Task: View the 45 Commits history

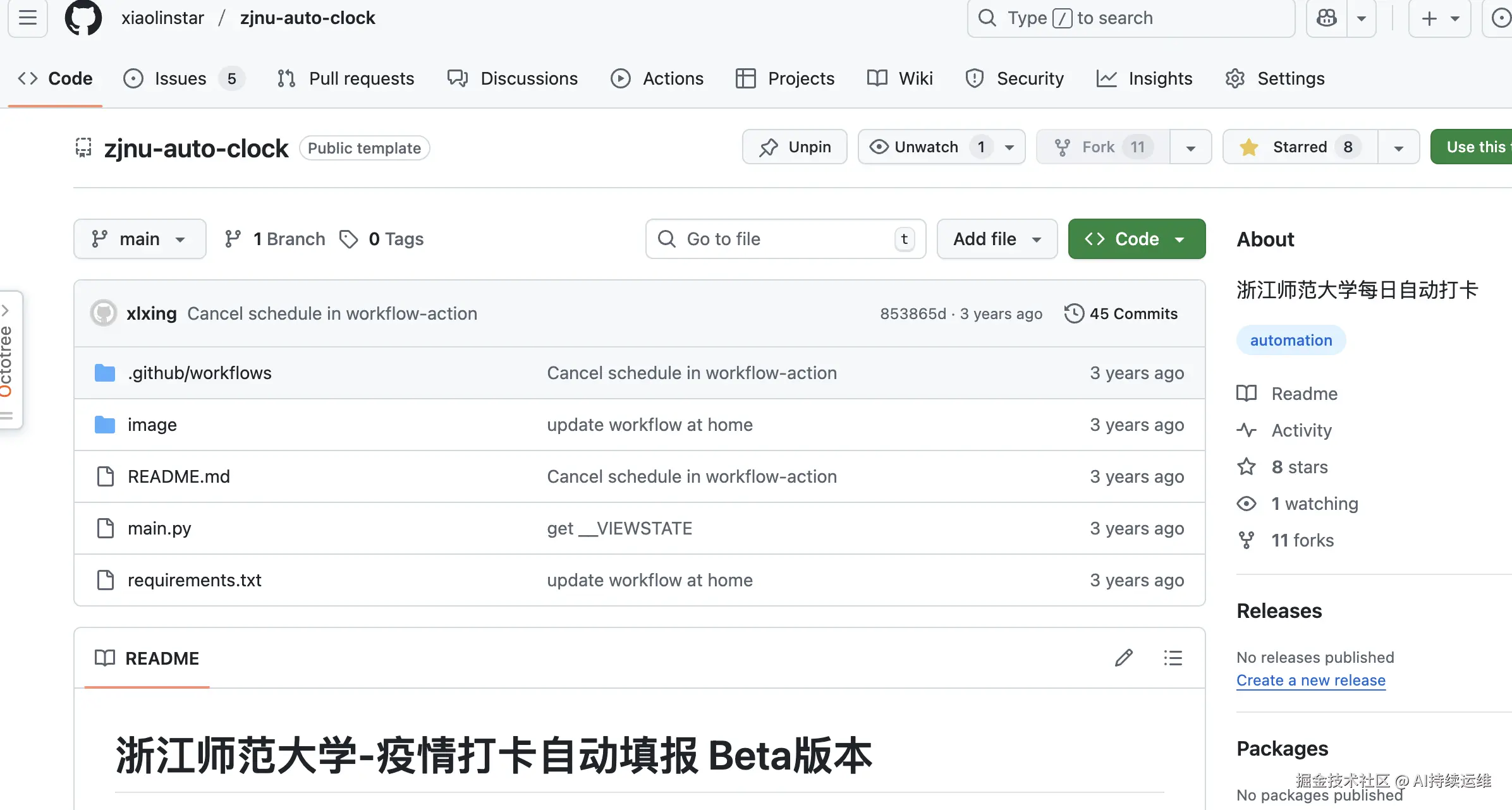Action: click(1121, 313)
